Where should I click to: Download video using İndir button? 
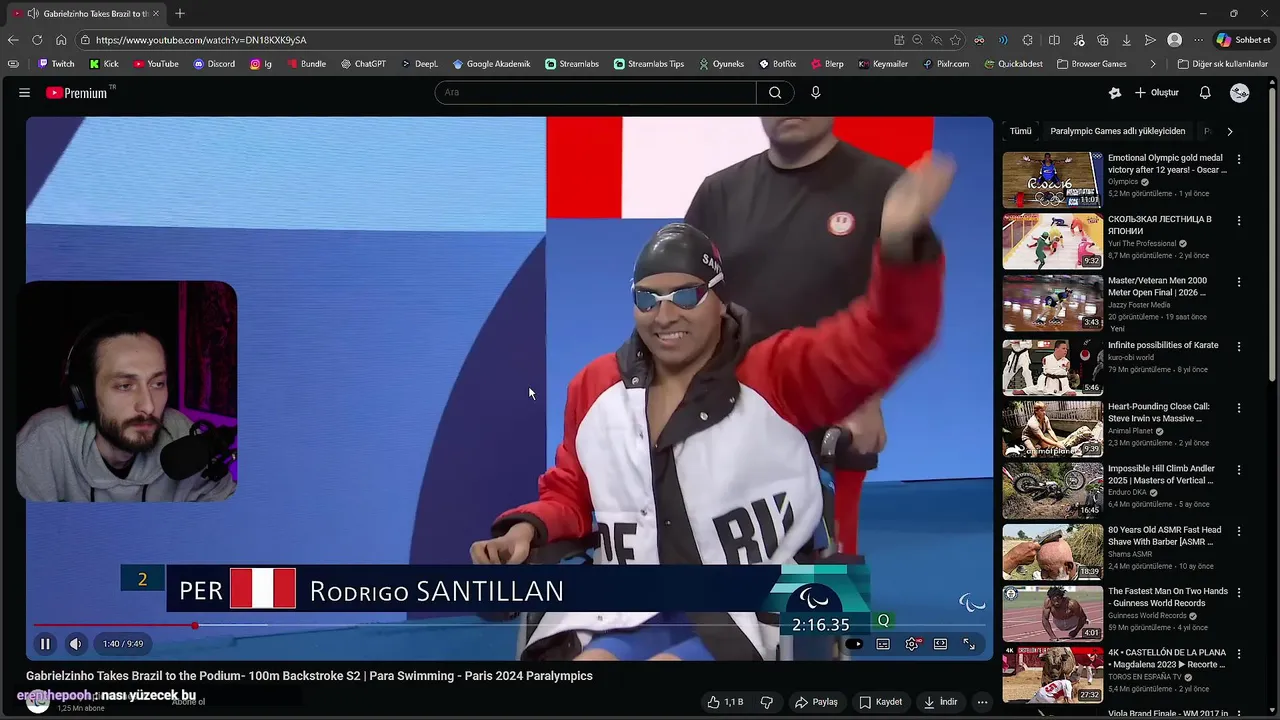pos(942,702)
